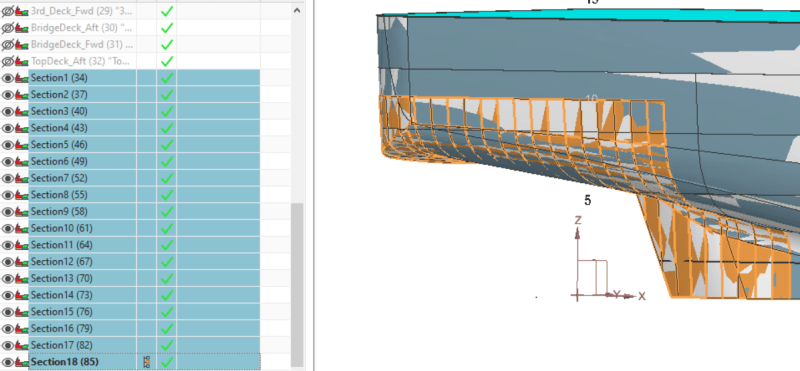Screen dimensions: 800x371
Task: Hide Section1 (34) using its eye icon
Action: [x=7, y=78]
